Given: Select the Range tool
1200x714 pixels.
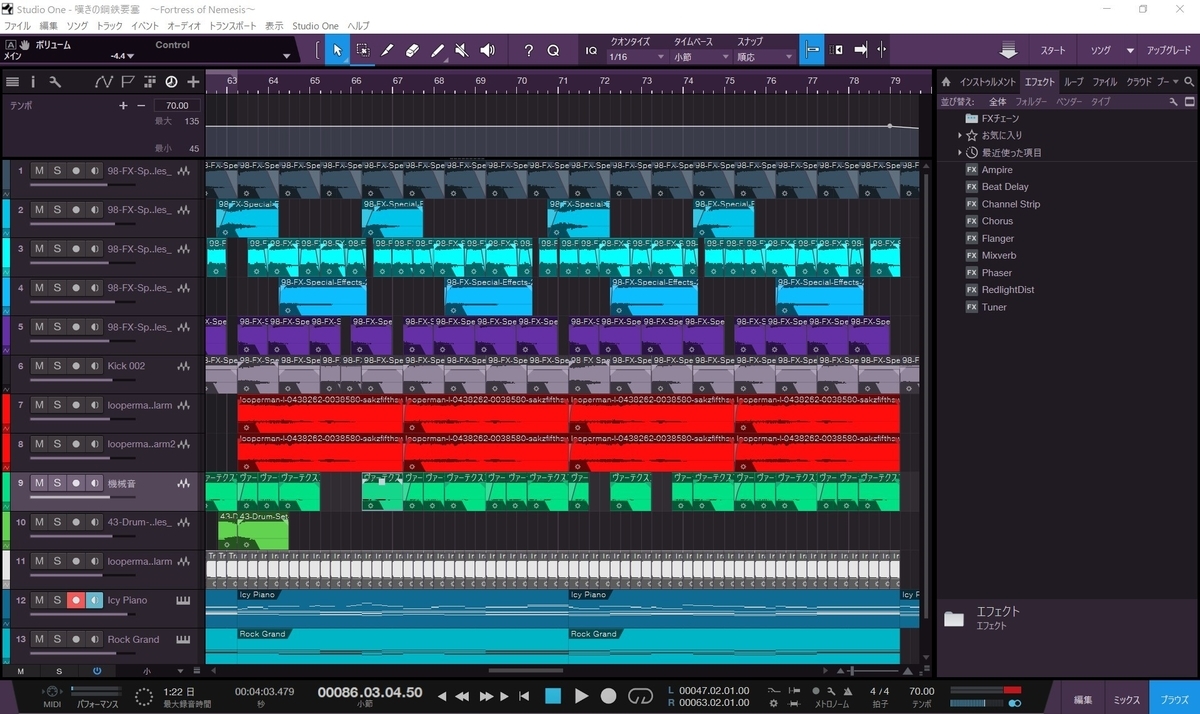Looking at the screenshot, I should [362, 50].
